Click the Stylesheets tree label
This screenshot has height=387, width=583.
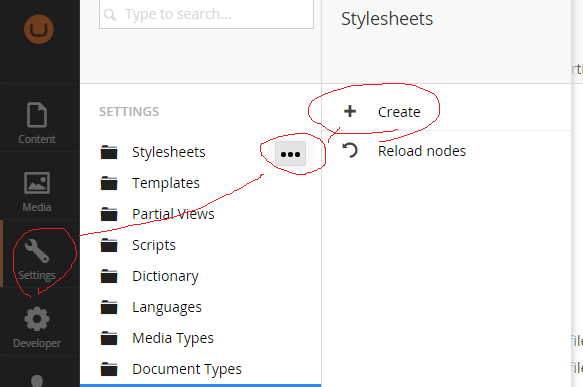[x=169, y=152]
